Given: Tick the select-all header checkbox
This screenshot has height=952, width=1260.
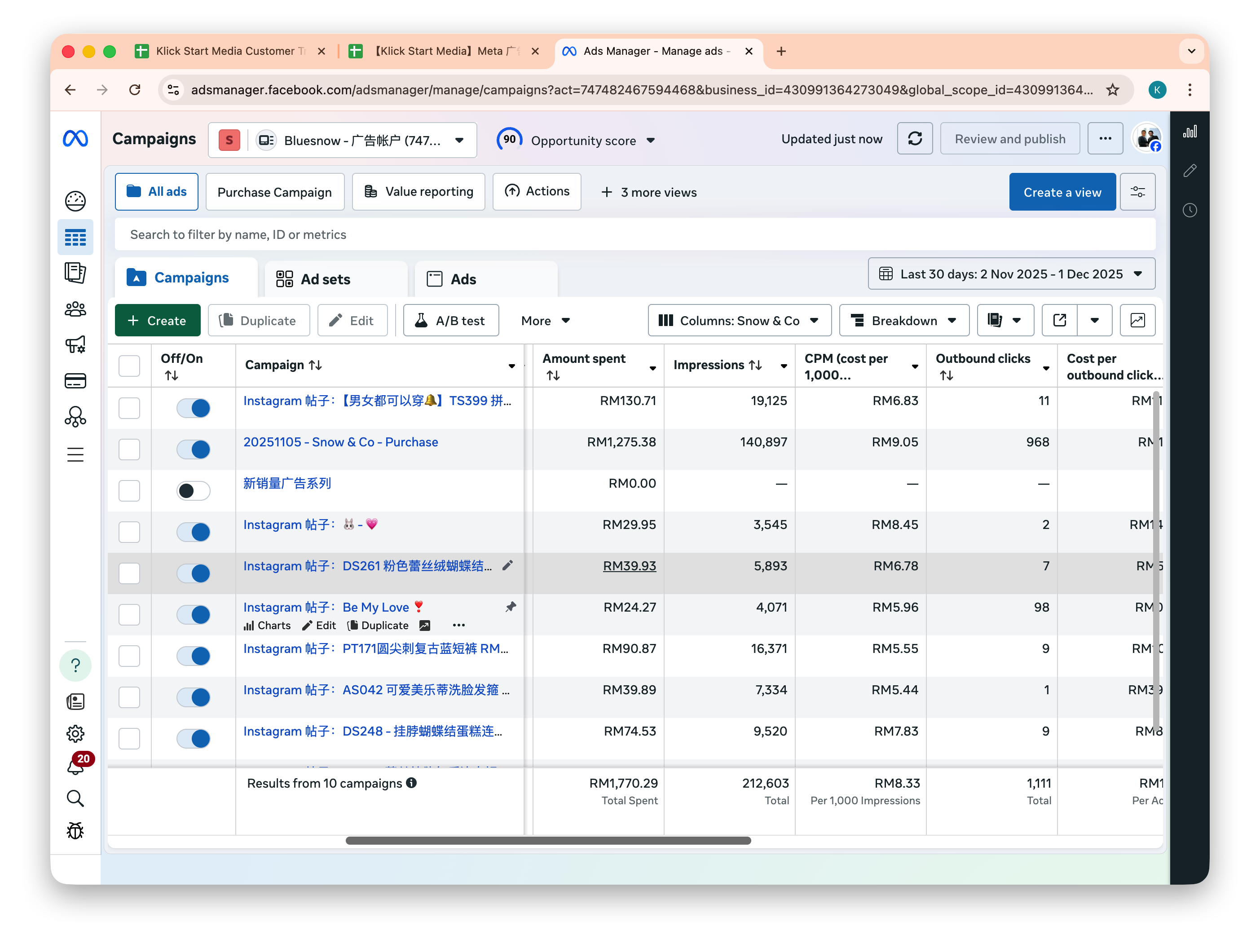Looking at the screenshot, I should tap(129, 366).
